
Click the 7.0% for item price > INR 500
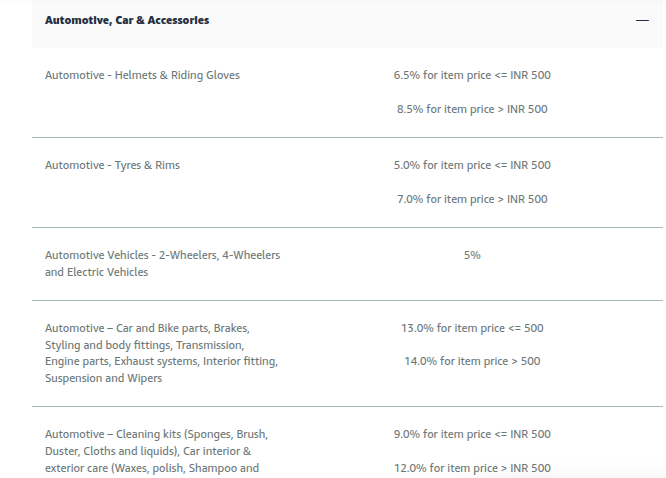[472, 199]
